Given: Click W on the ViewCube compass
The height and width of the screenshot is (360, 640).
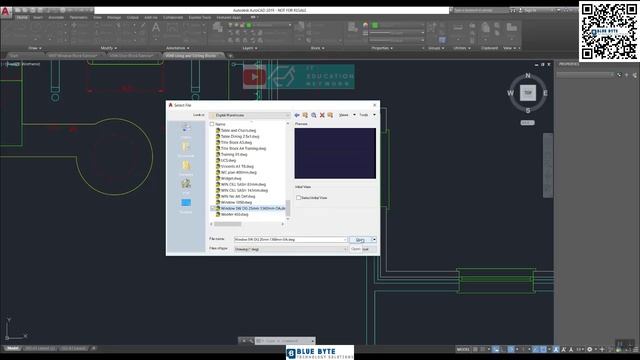Looking at the screenshot, I should point(510,93).
